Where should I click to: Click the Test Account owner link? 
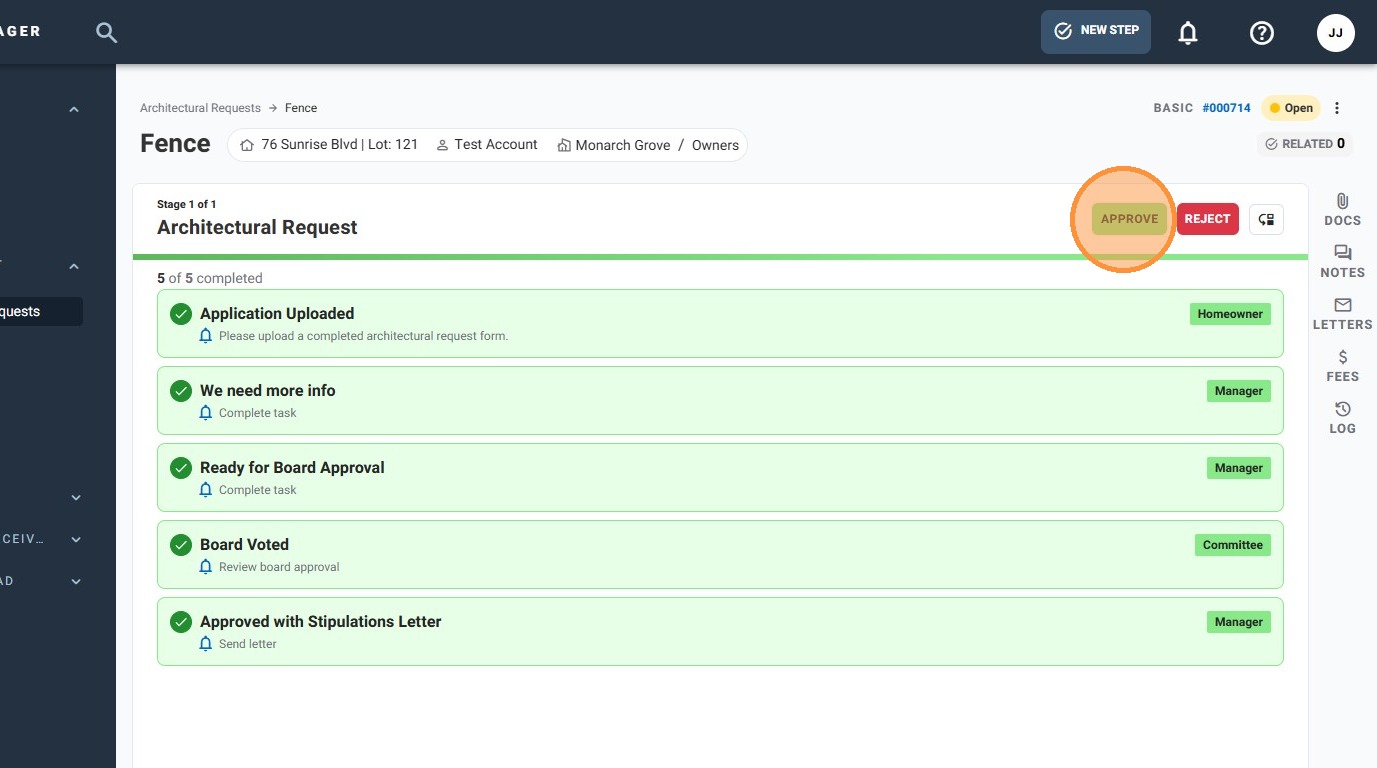point(487,145)
